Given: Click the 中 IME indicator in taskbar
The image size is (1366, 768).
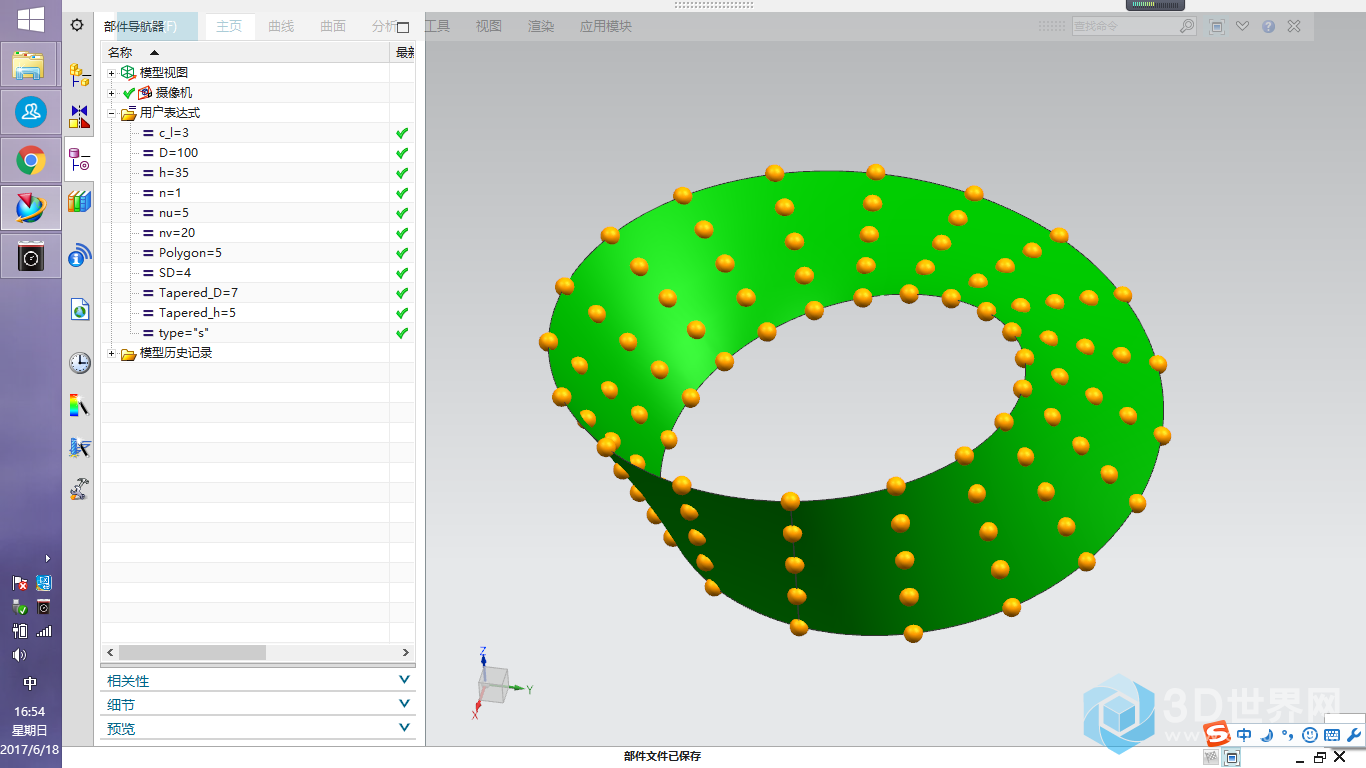Looking at the screenshot, I should pyautogui.click(x=30, y=683).
